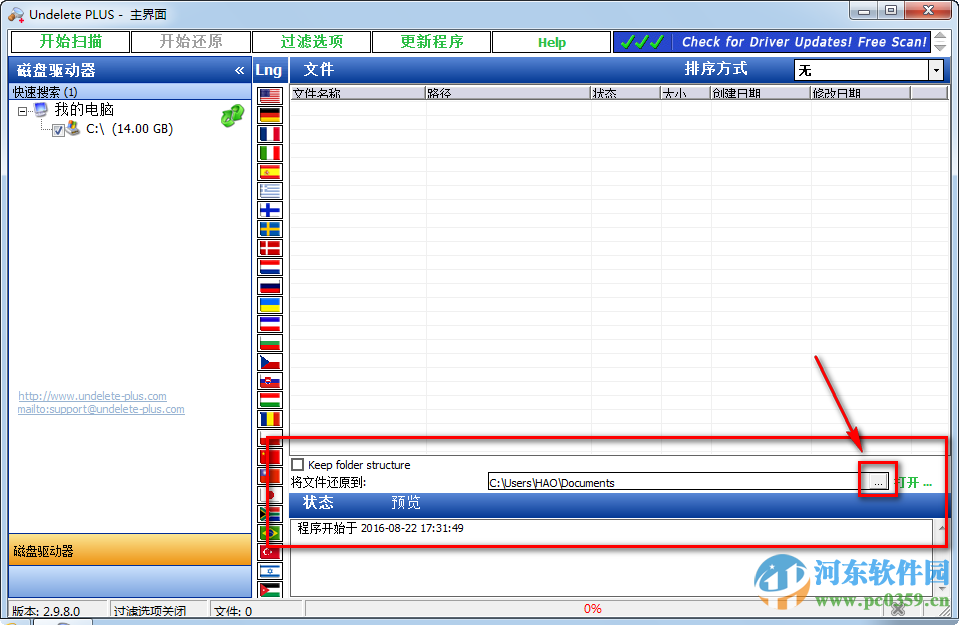The height and width of the screenshot is (625, 959).
Task: Click the ... browse button for restore path
Action: pyautogui.click(x=877, y=481)
